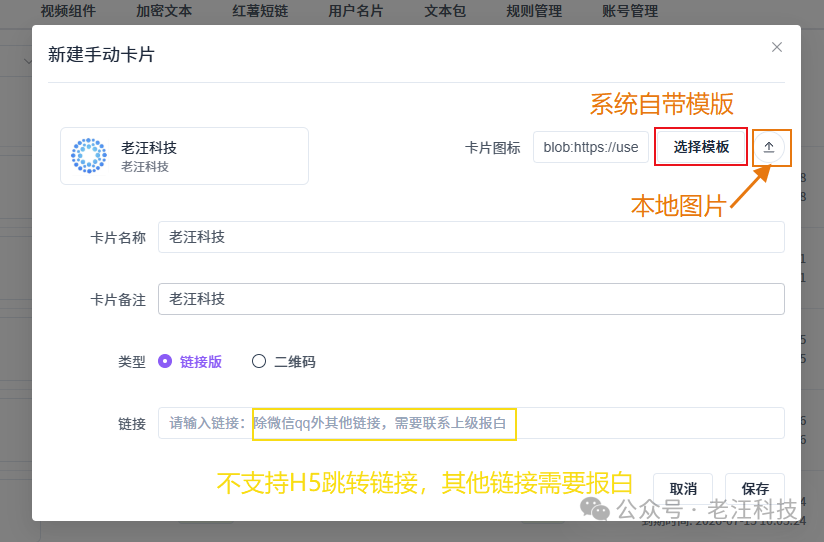
Task: Open the 文本包 tab
Action: click(x=445, y=11)
